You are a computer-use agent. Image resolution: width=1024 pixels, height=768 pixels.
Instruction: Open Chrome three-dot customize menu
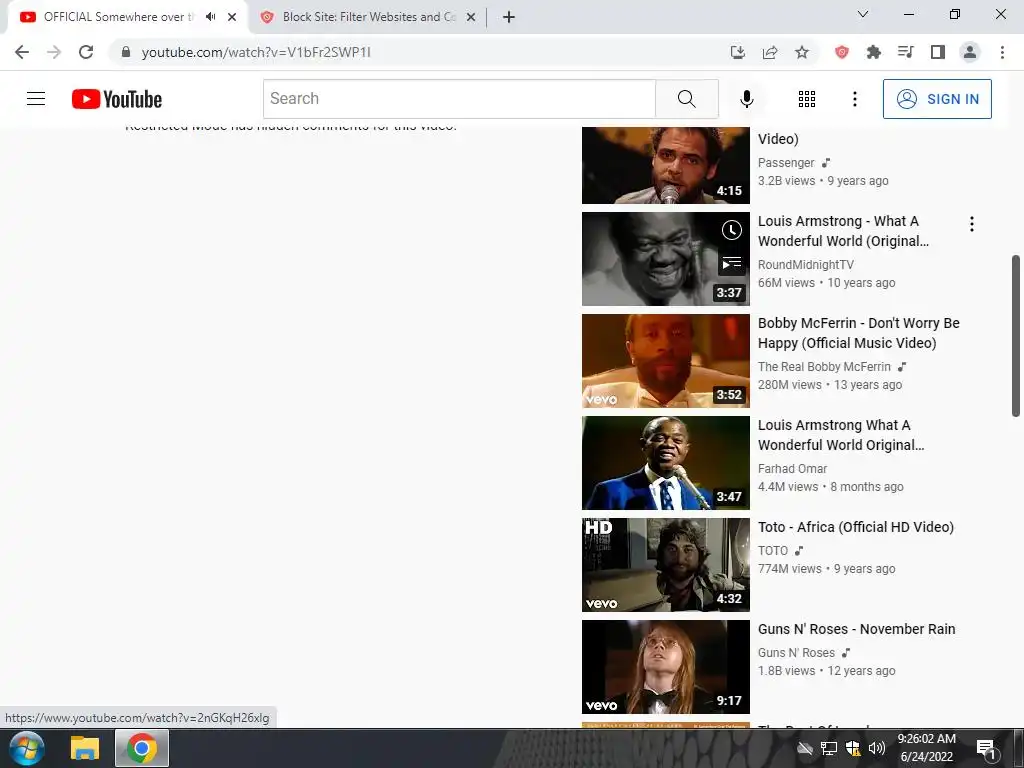coord(1002,52)
